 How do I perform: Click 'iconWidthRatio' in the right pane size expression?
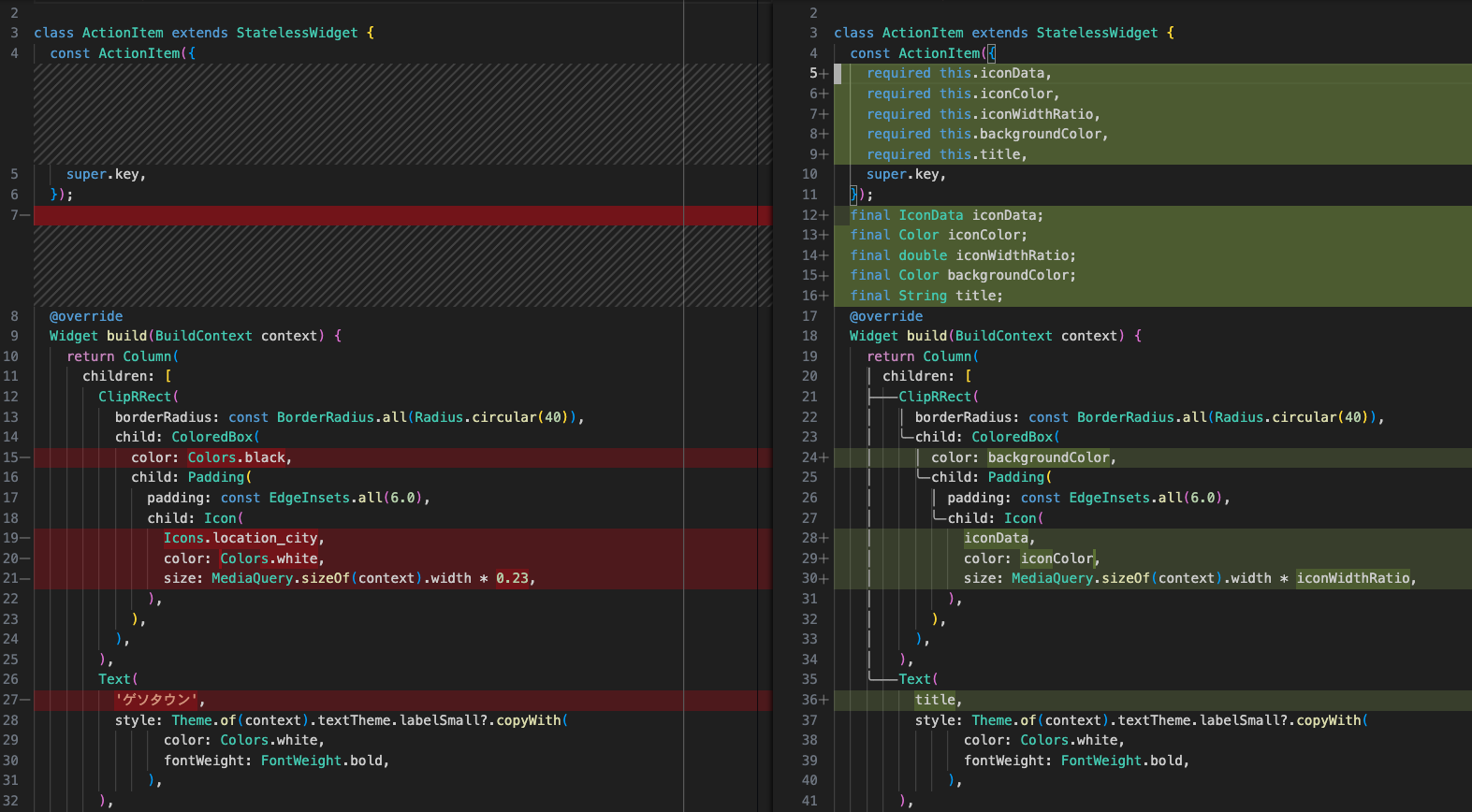tap(1353, 578)
